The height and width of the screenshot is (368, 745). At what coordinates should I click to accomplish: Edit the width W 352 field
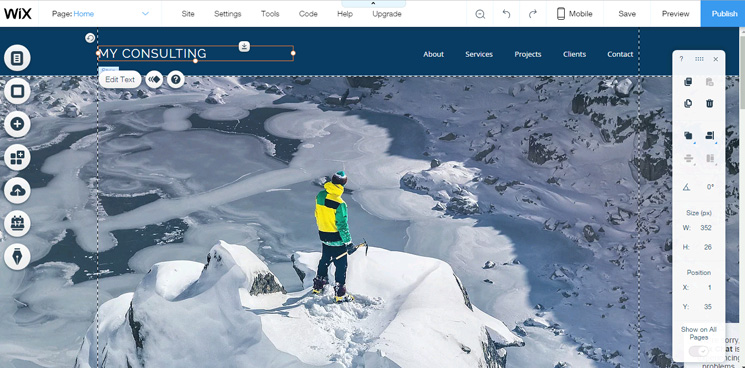tap(706, 228)
